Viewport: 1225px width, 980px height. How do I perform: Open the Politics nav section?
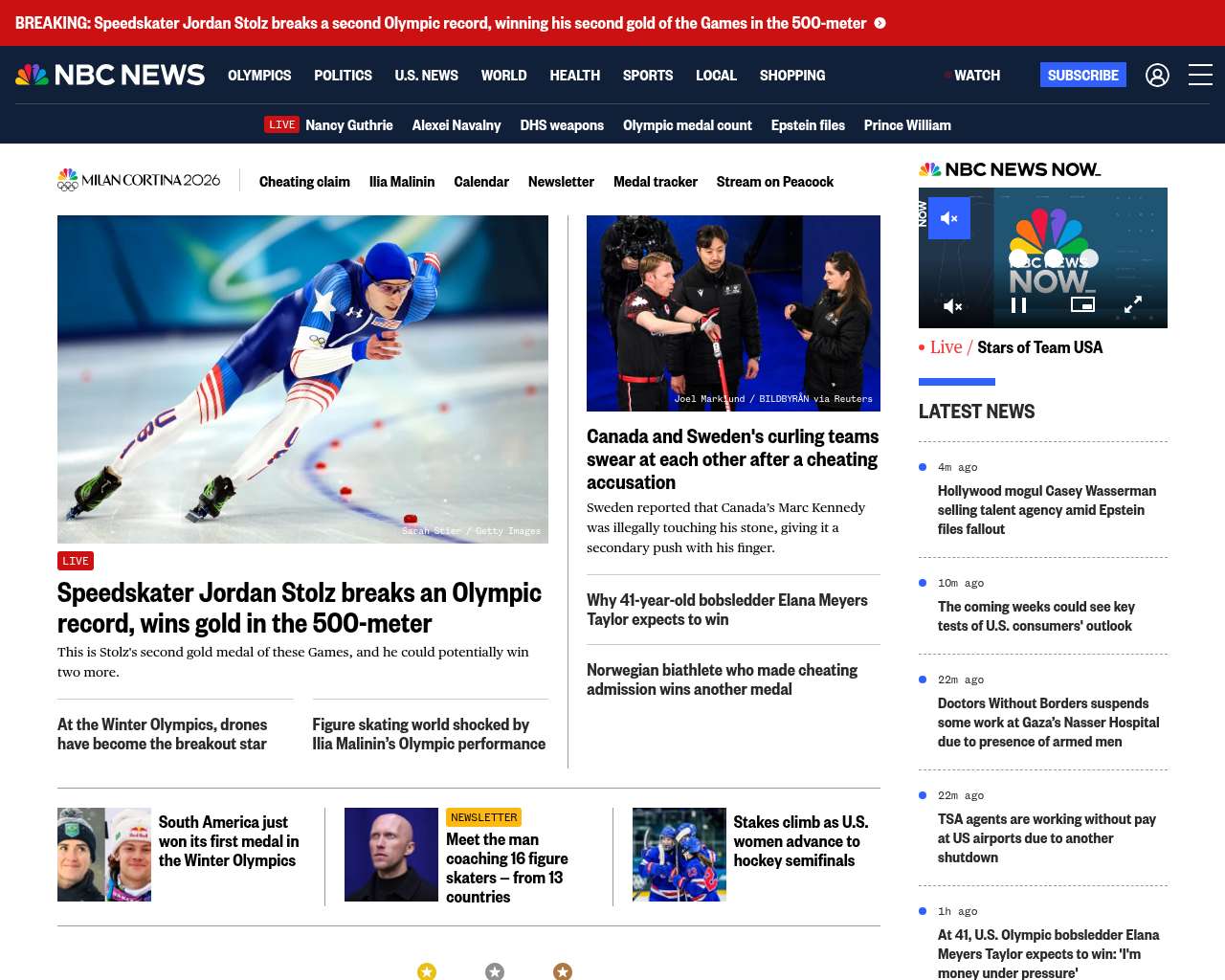point(343,75)
